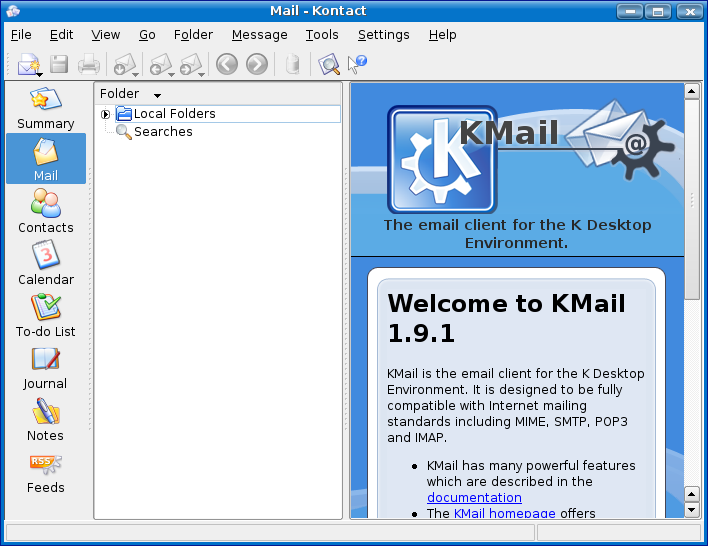The image size is (708, 546).
Task: Open the Forward button dropdown arrow
Action: pos(203,73)
